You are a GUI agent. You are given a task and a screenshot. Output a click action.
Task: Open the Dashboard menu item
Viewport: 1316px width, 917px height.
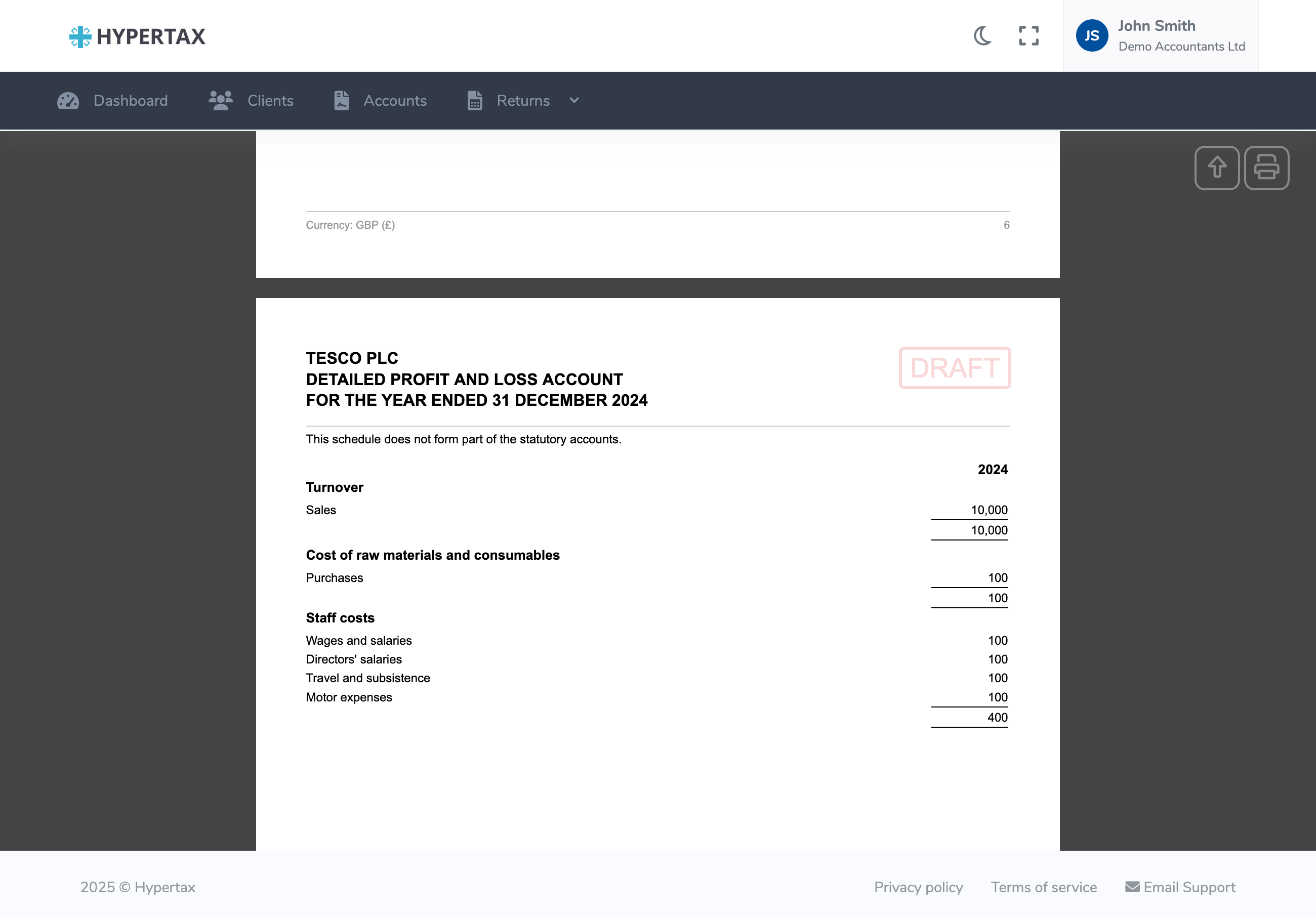[x=112, y=101]
